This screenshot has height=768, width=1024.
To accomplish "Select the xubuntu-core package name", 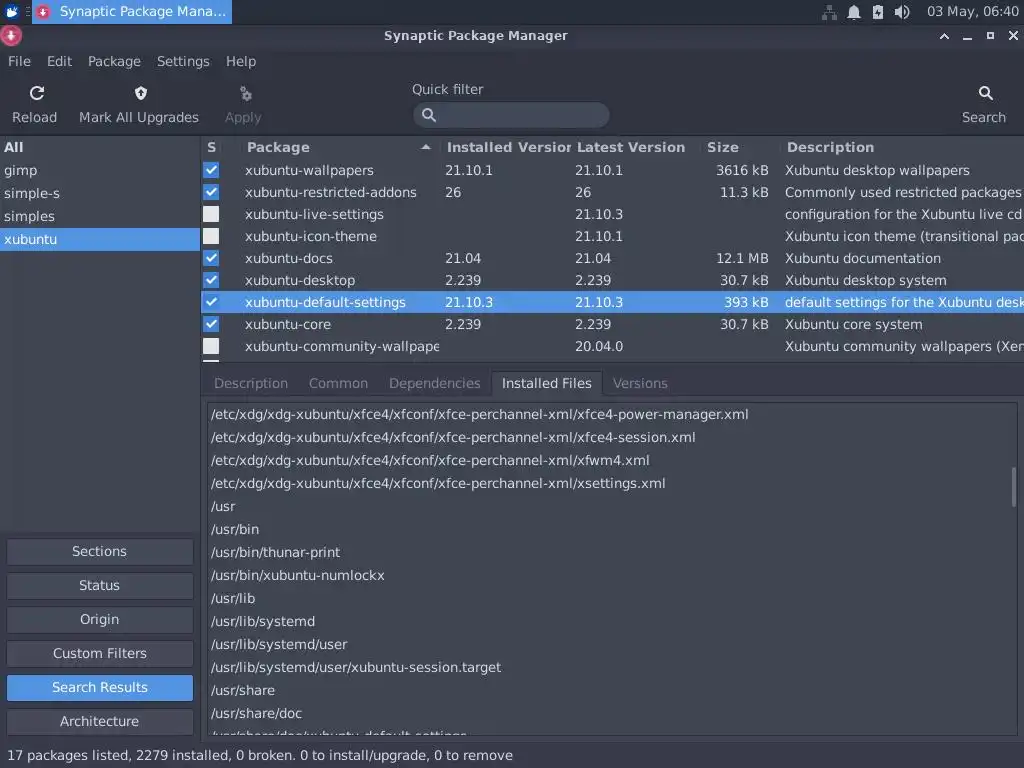I will coord(288,324).
